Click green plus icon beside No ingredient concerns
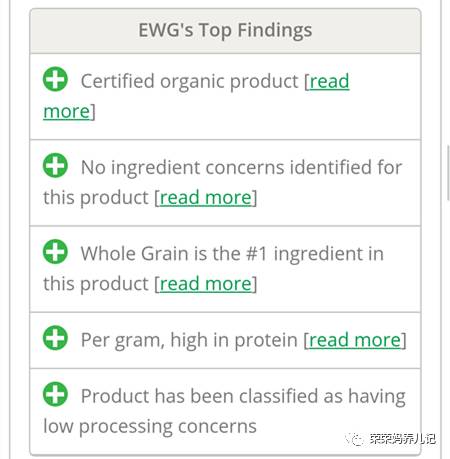Viewport: 450px width, 459px height. tap(55, 165)
